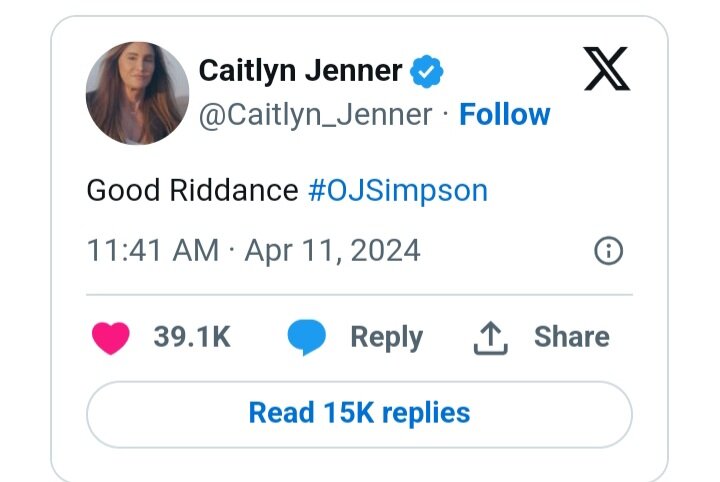Click the Share text label
720x482 pixels.
coord(572,336)
